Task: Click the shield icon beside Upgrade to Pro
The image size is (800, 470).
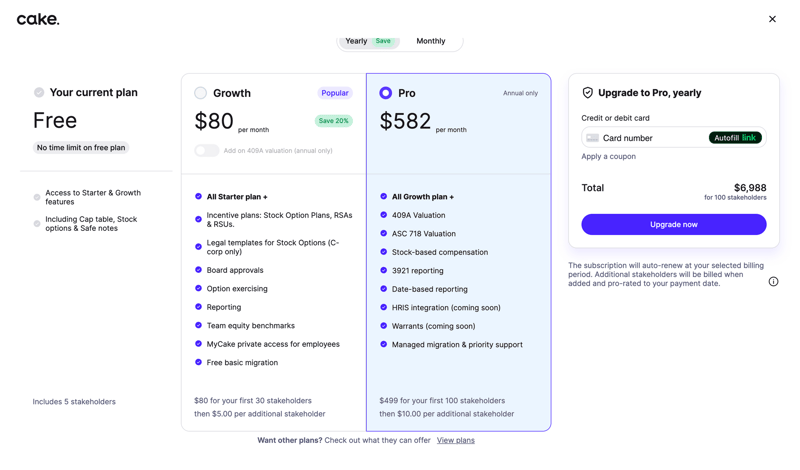Action: pos(588,93)
